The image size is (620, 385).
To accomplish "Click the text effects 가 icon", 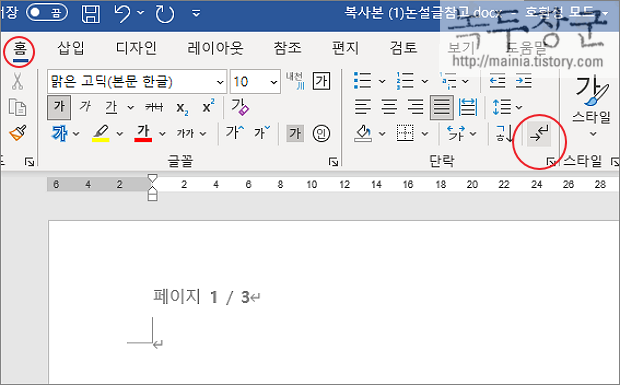I will pyautogui.click(x=60, y=134).
